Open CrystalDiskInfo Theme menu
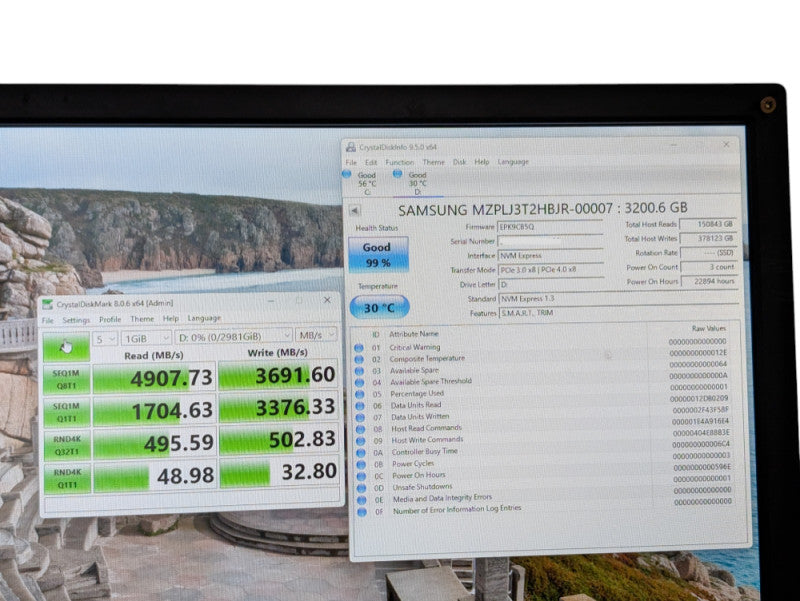The image size is (800, 601). coord(433,162)
